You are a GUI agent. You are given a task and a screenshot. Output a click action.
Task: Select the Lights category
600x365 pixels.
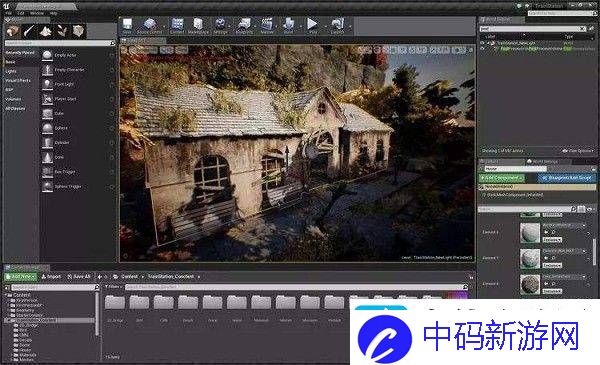(11, 71)
